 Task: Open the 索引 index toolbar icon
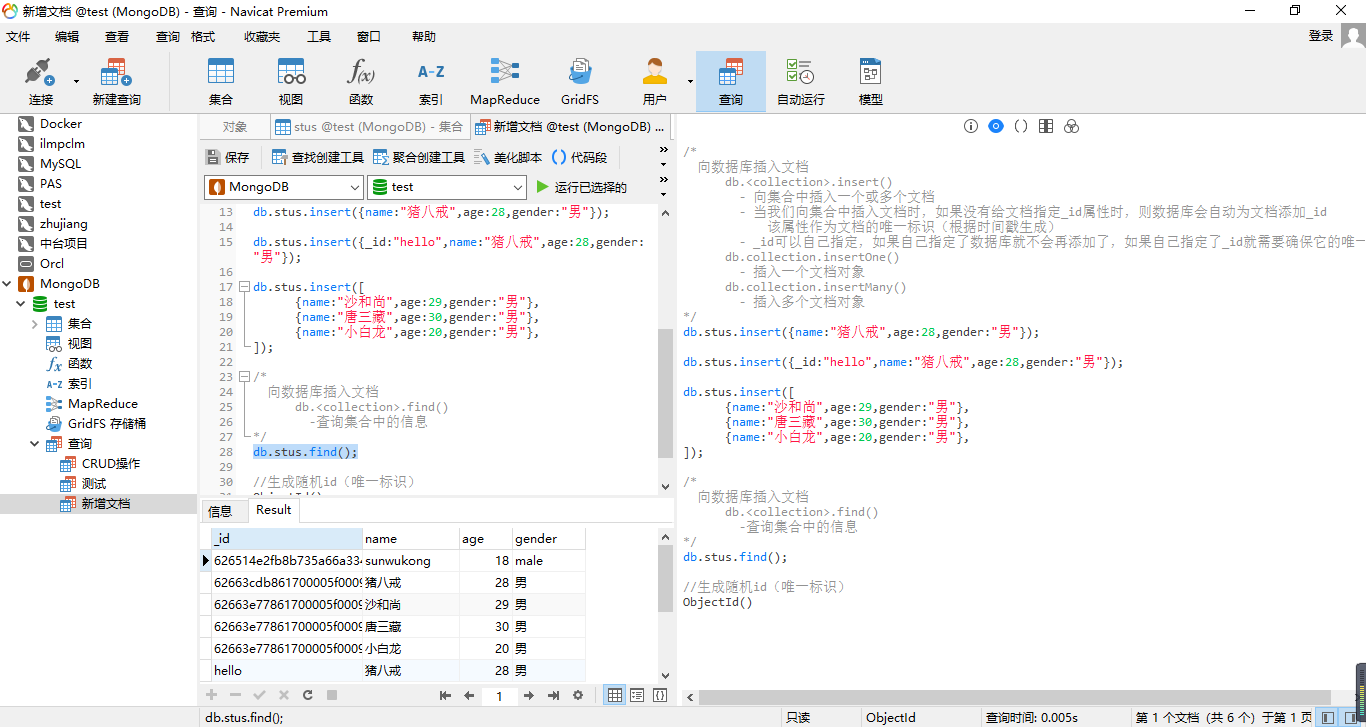tap(431, 81)
